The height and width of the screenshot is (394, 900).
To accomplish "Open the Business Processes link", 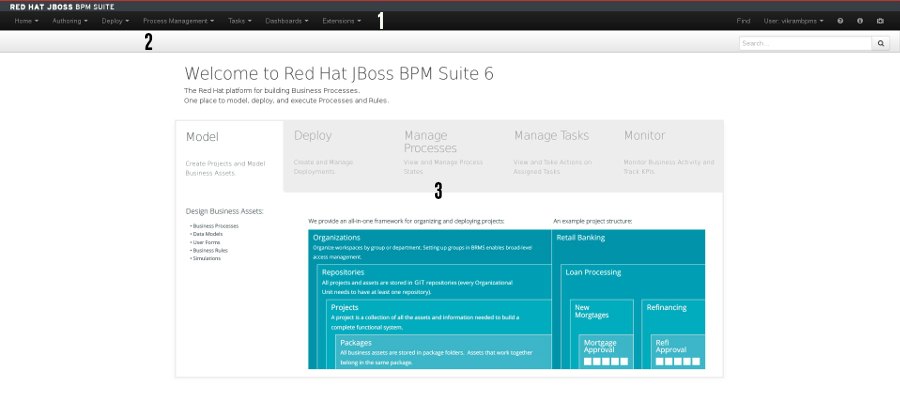I will click(215, 226).
